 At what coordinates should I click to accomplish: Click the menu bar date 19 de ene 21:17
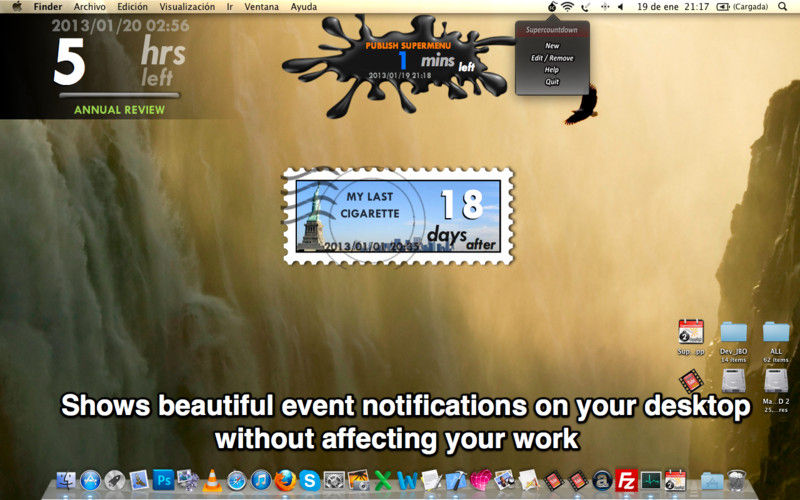[673, 7]
